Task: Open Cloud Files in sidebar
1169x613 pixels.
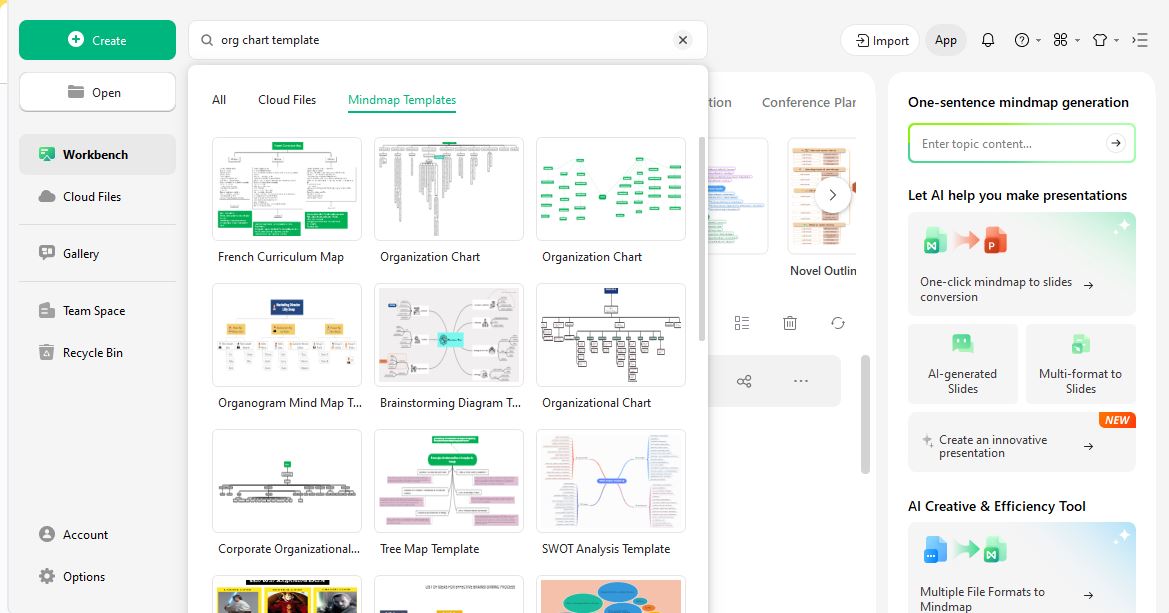Action: (97, 197)
